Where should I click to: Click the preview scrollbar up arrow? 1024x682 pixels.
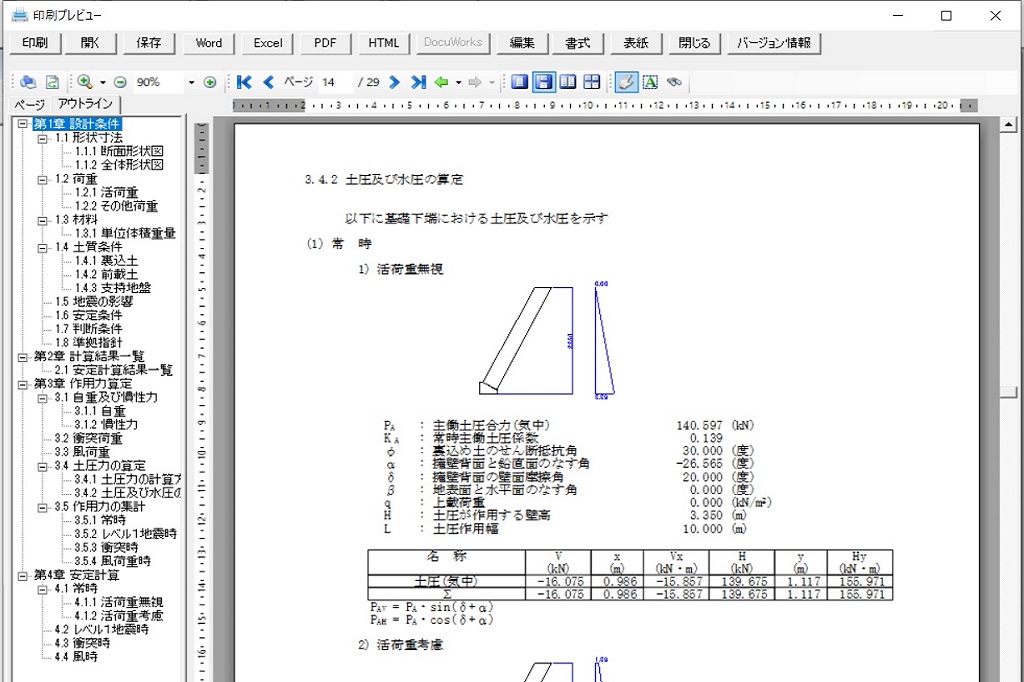[1008, 124]
